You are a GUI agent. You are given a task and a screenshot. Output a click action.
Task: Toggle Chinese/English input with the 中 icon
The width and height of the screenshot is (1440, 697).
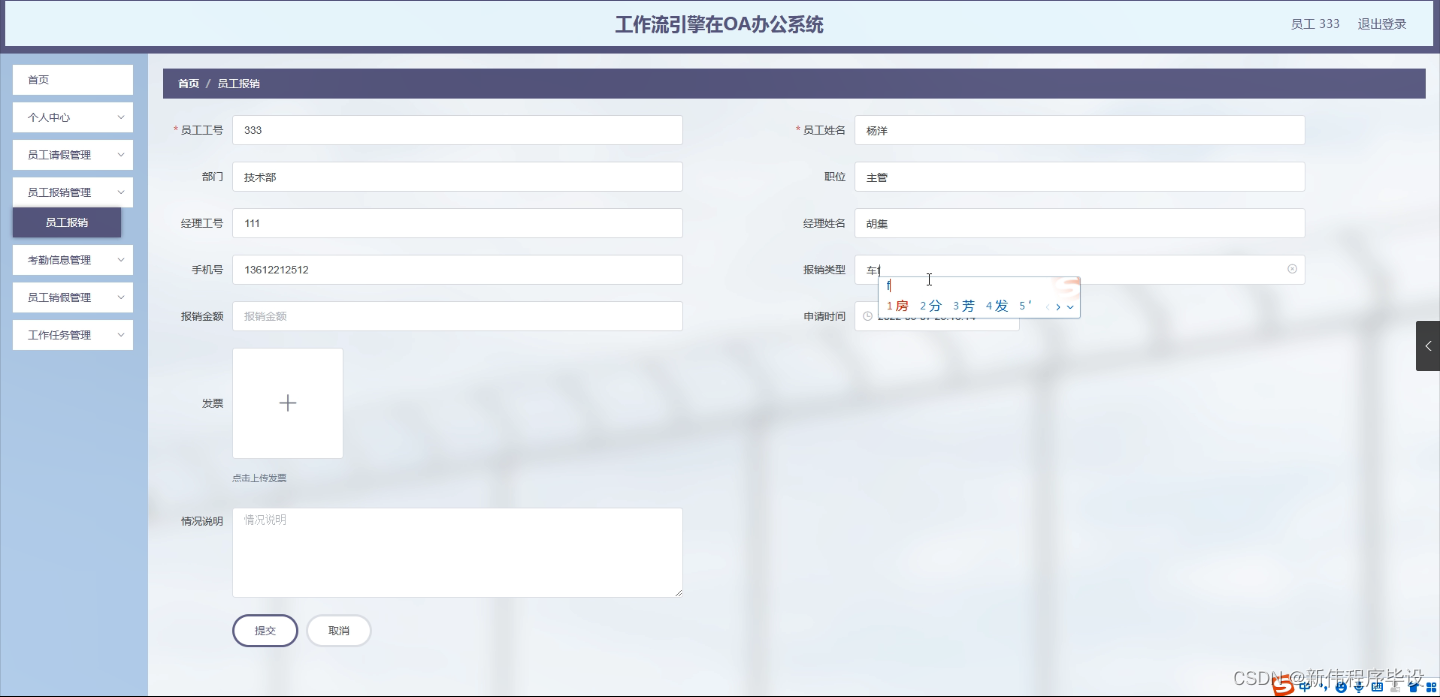click(x=1306, y=686)
